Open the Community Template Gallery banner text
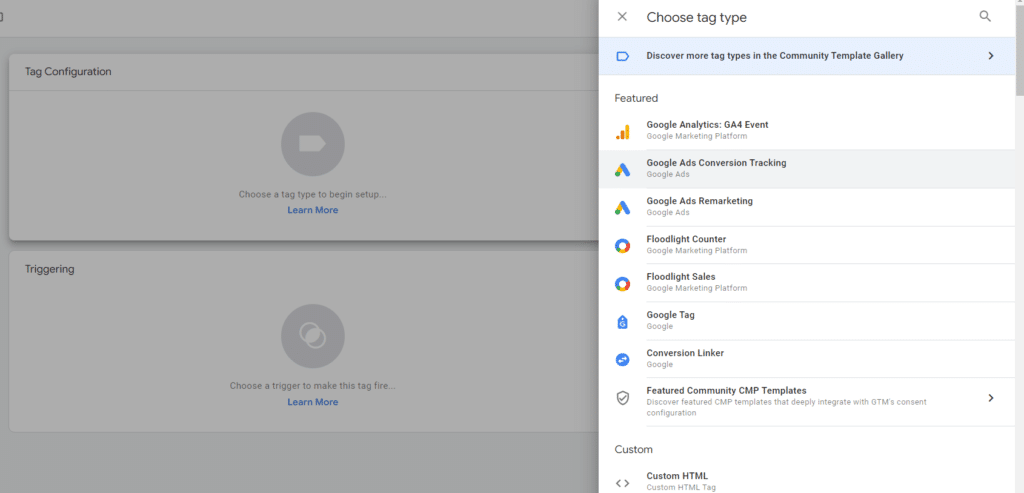1024x493 pixels. [x=775, y=56]
